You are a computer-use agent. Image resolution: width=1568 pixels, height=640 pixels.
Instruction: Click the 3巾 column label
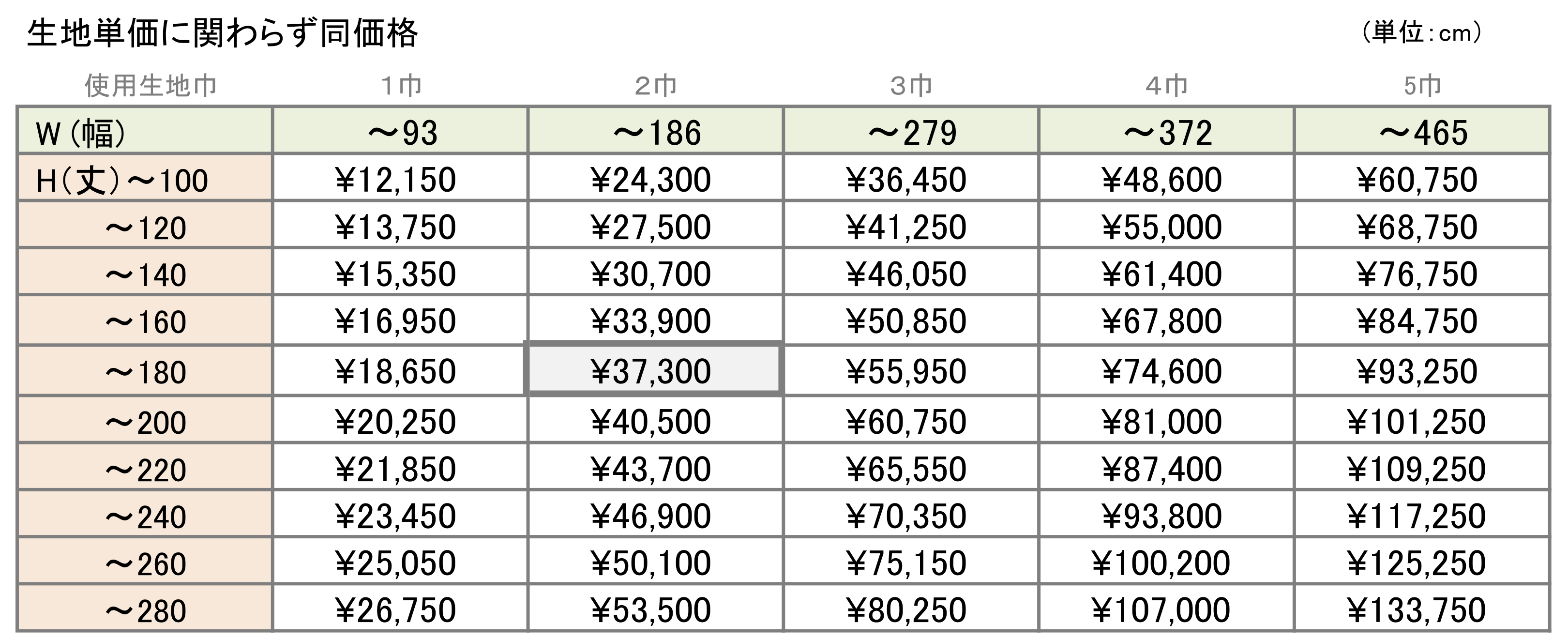click(x=911, y=85)
